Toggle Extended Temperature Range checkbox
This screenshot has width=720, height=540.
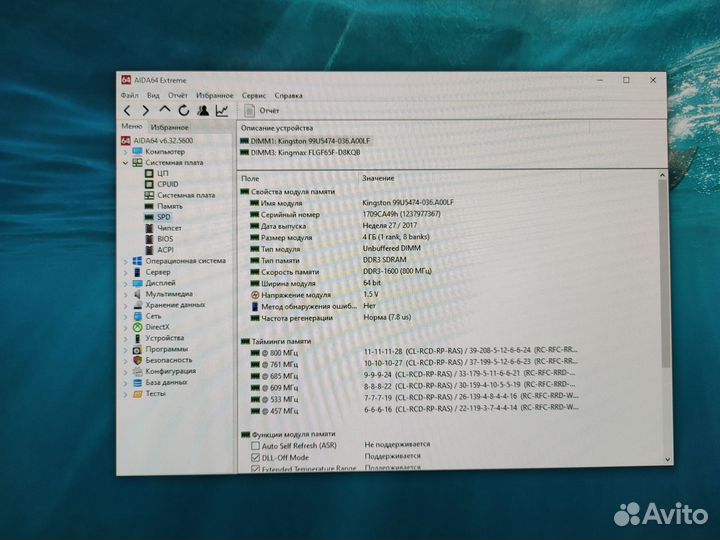[255, 469]
